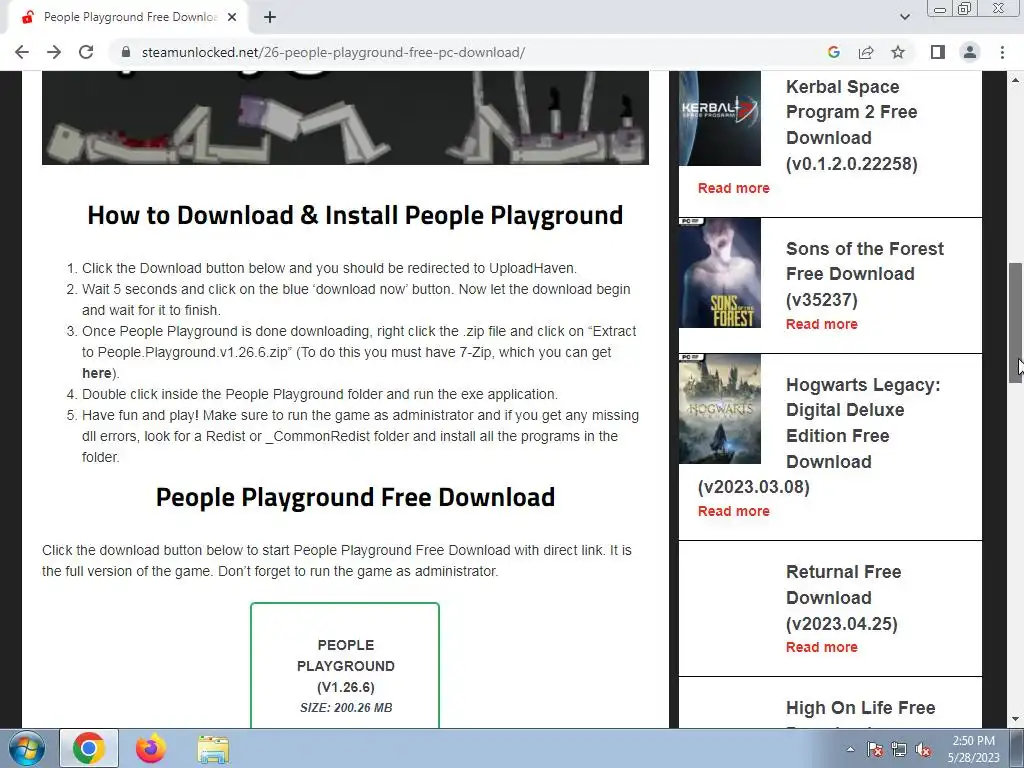This screenshot has width=1024, height=768.
Task: Switch to Chrome in taskbar
Action: click(89, 748)
